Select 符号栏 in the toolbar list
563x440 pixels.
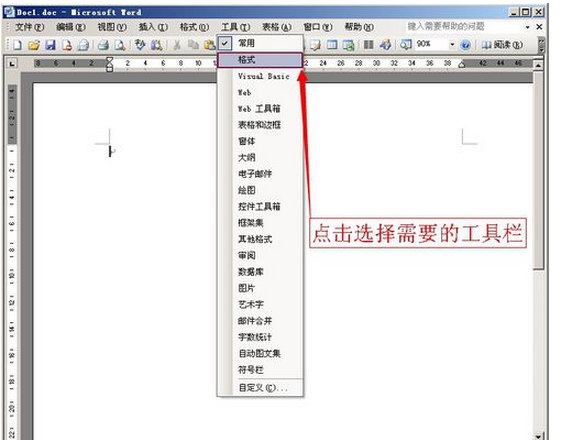[260, 369]
